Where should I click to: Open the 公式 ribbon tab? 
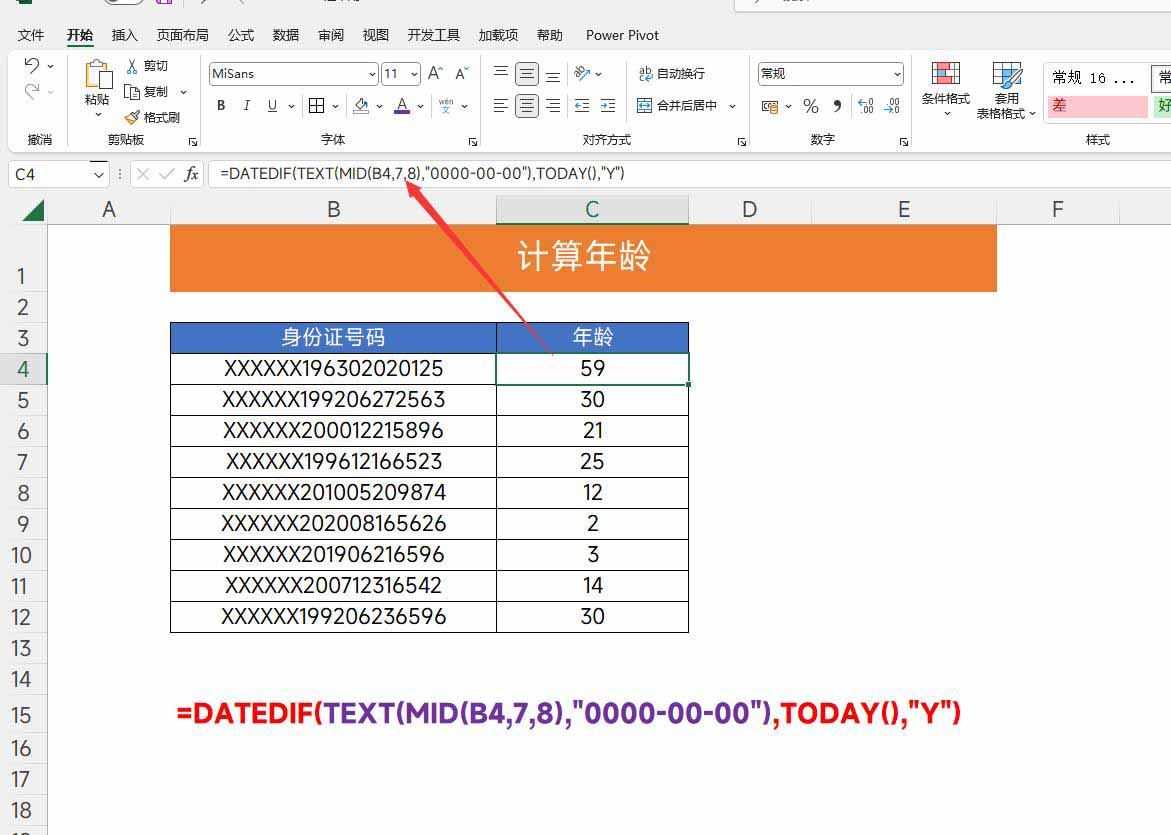240,35
